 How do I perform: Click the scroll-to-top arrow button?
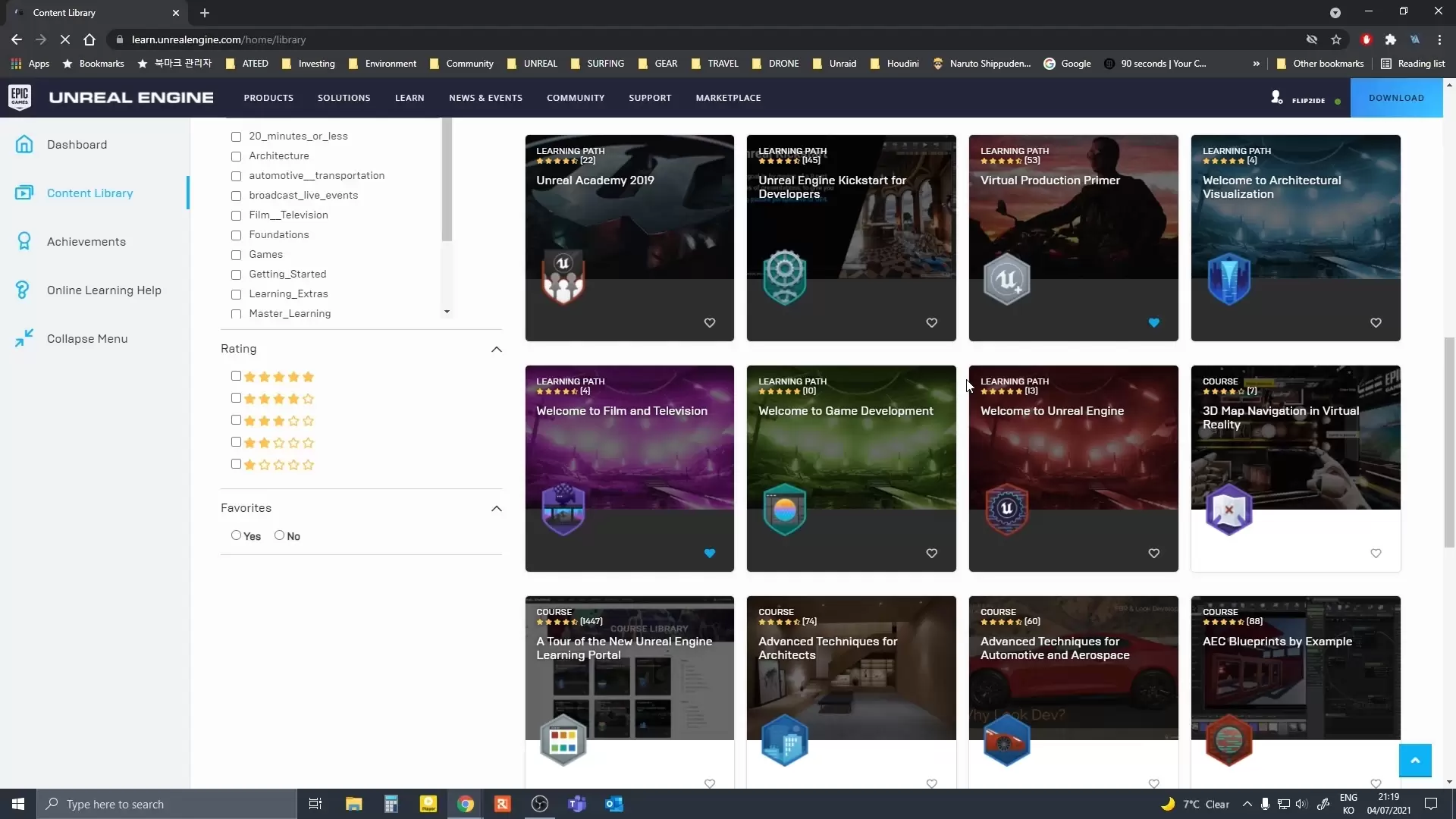(1414, 760)
